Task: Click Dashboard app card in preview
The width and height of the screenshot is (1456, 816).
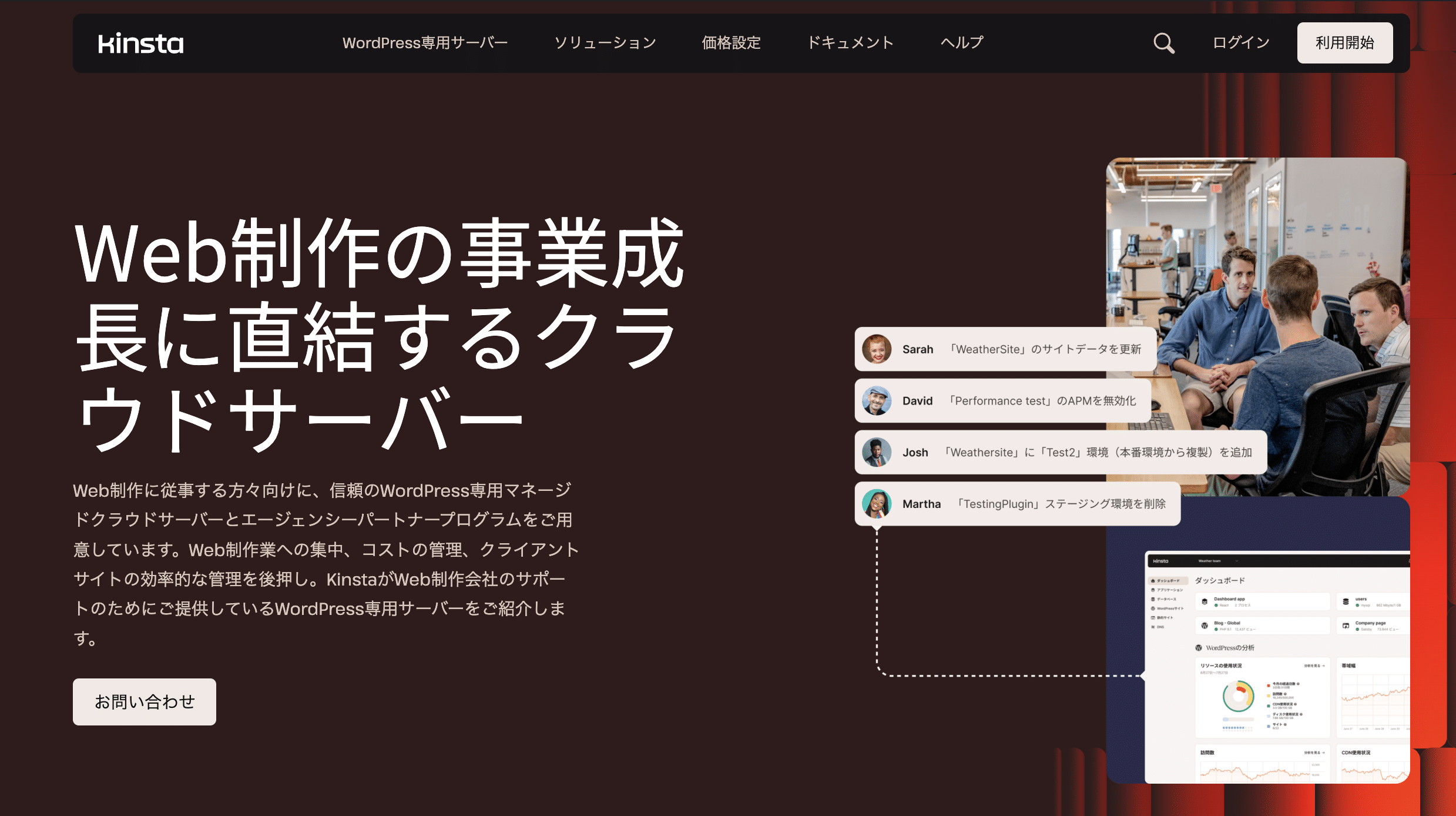Action: [1263, 602]
